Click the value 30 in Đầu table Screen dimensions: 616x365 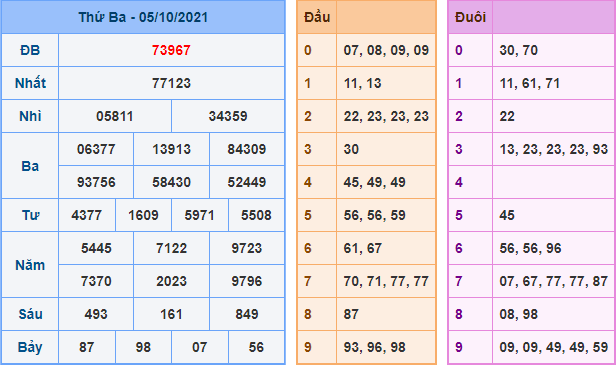click(x=351, y=149)
